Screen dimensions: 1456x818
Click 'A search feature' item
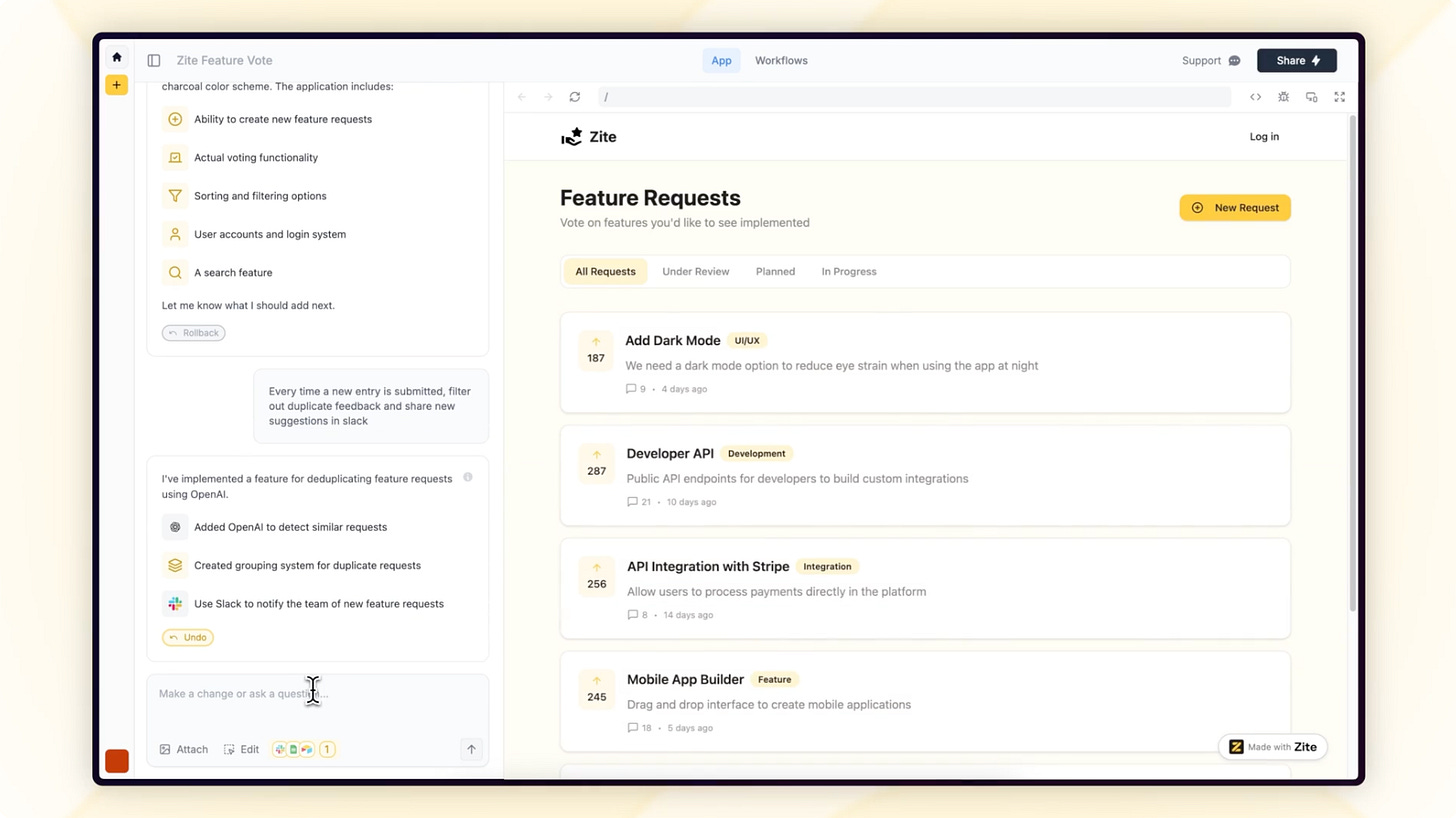coord(233,272)
